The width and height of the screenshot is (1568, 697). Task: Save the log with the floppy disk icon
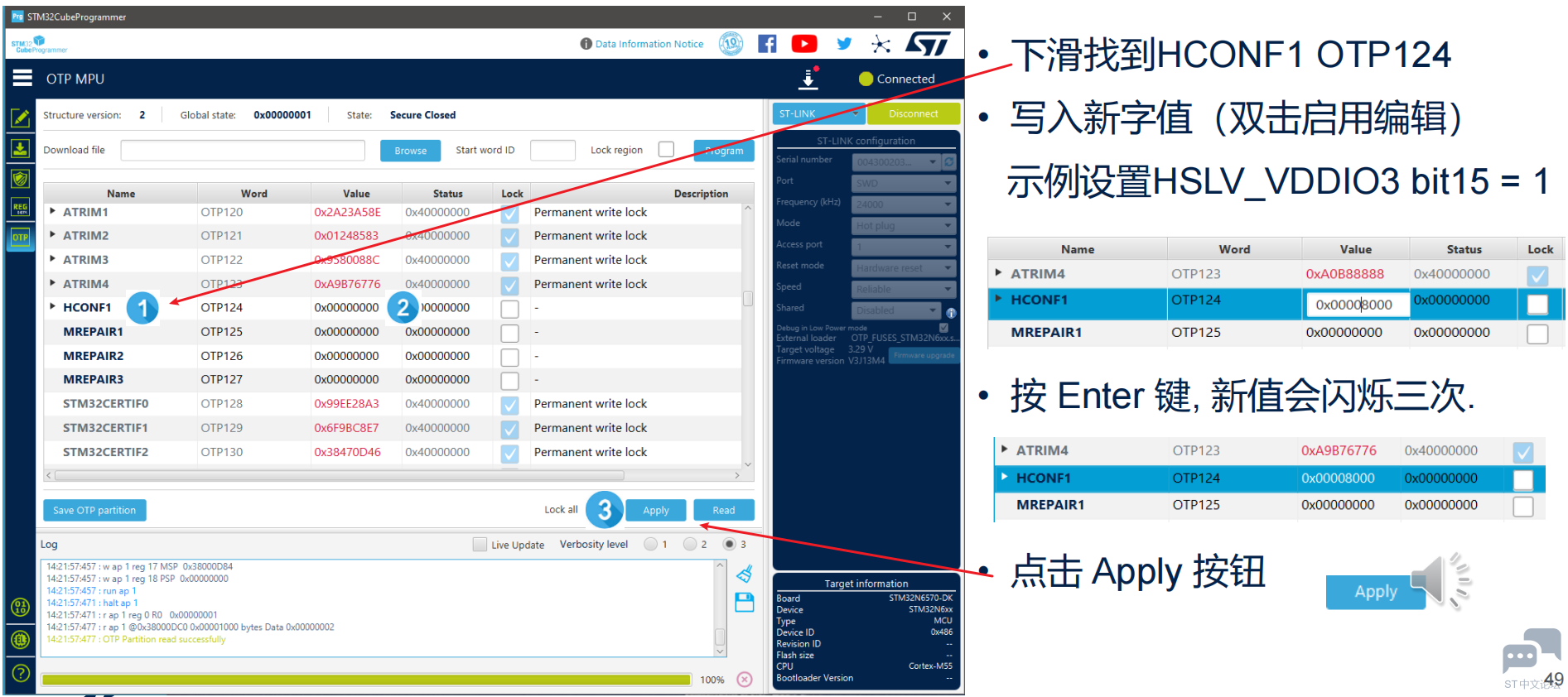point(745,602)
